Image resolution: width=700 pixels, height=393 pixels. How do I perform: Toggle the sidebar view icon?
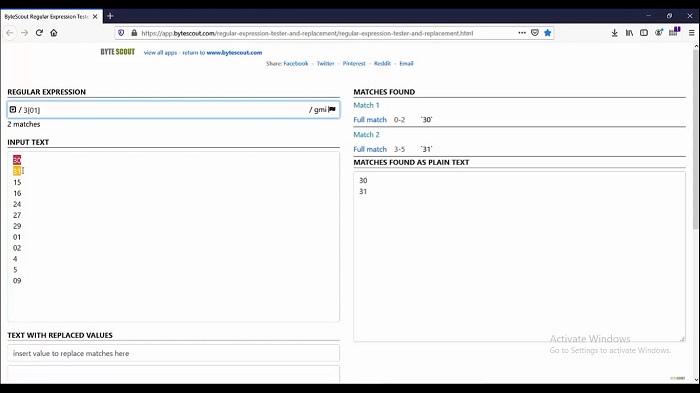click(644, 33)
